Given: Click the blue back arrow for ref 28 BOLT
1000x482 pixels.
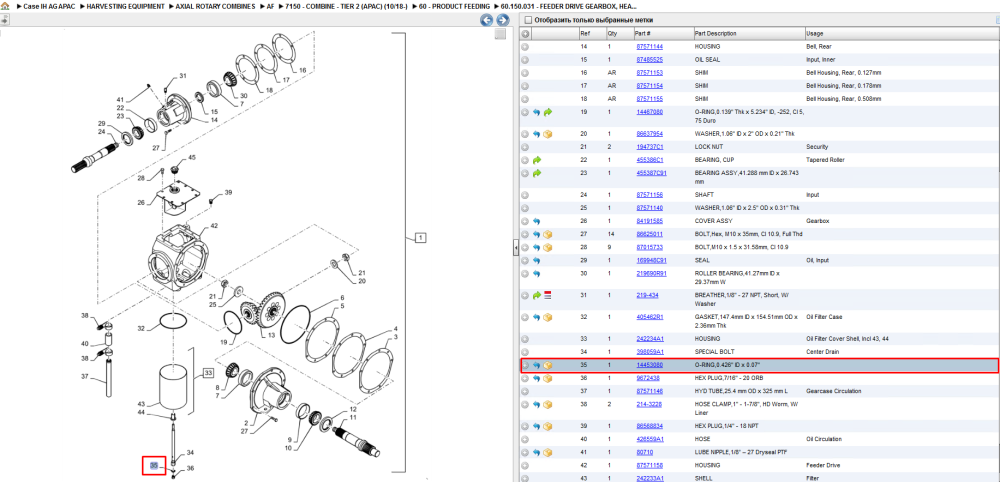Looking at the screenshot, I should pos(536,247).
